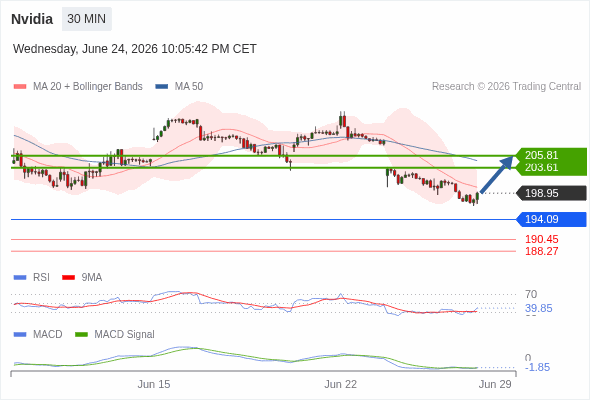Click the 9MA red legend swatch
590x400 pixels.
click(x=68, y=278)
